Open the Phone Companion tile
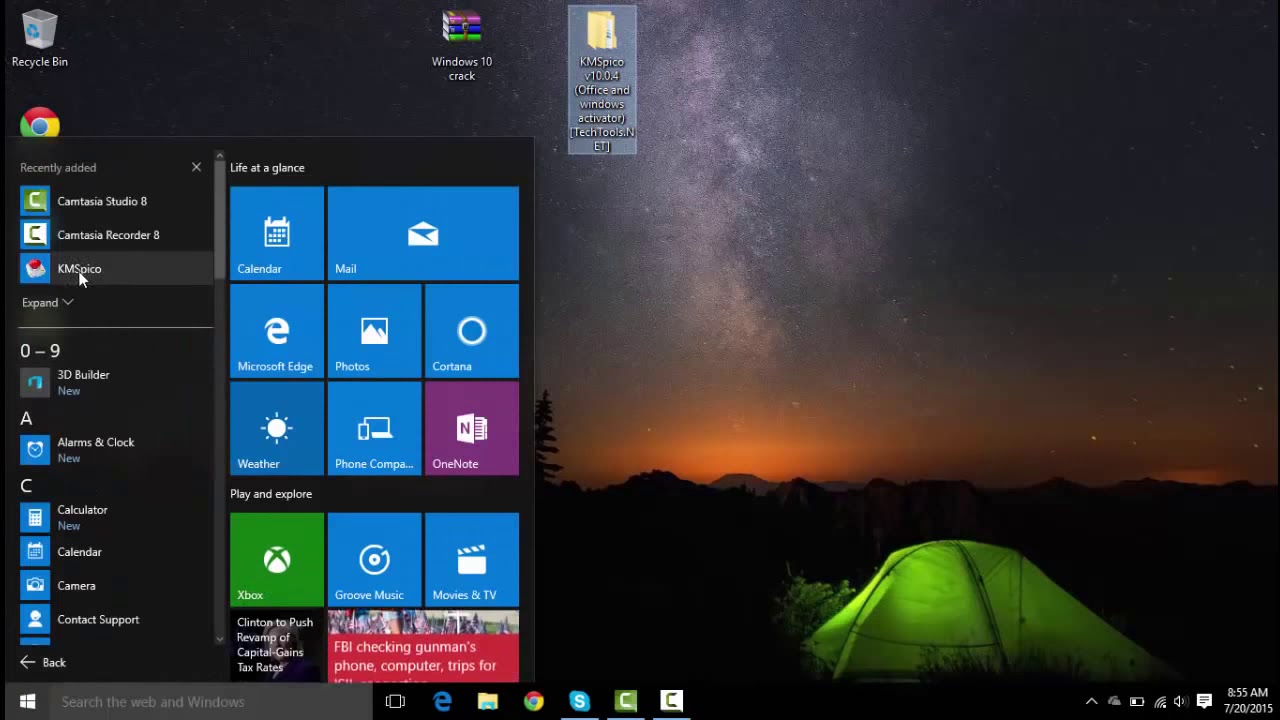1280x720 pixels. 374,428
